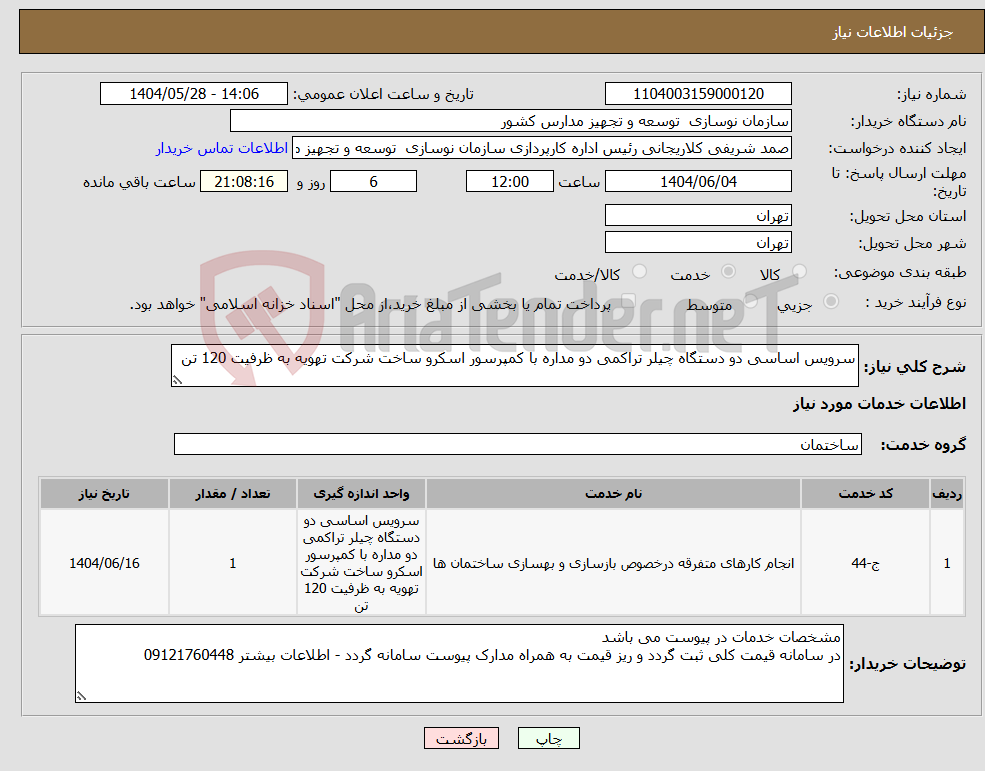Open the اطلاعات تماس خریدار link
Viewport: 985px width, 771px height.
(222, 148)
